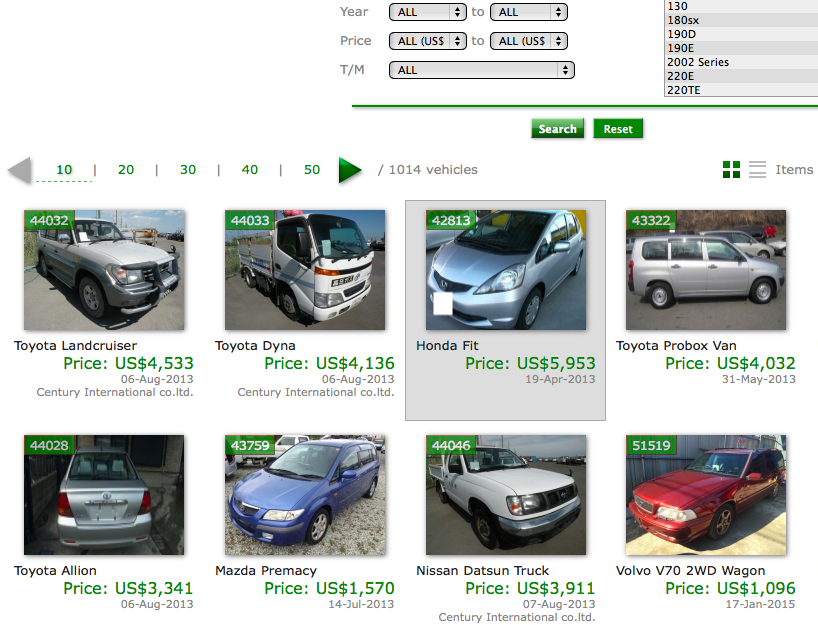Click price US$4,032
Viewport: 818px width, 625px height.
coord(756,363)
